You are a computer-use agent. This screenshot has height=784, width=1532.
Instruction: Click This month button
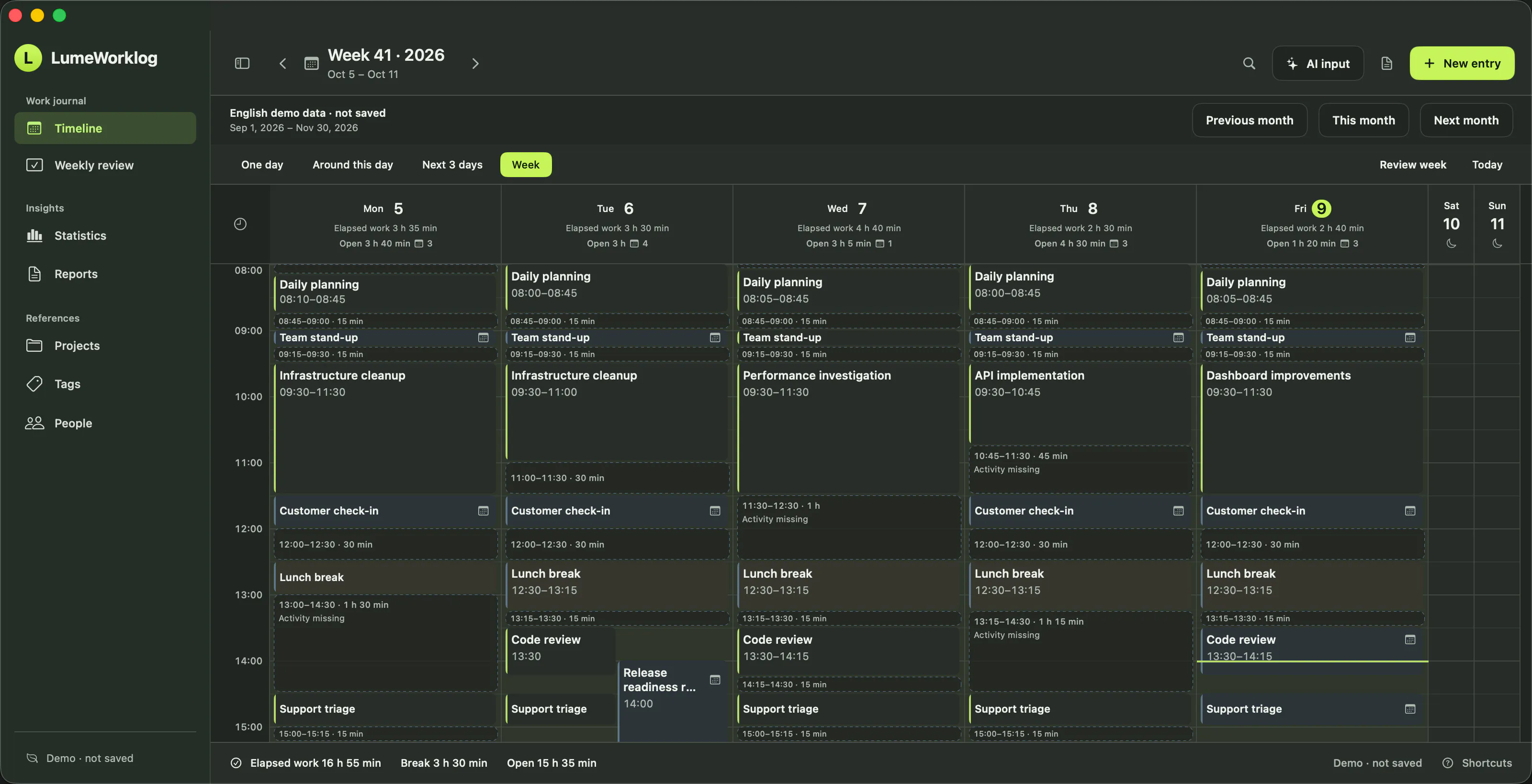(x=1363, y=120)
